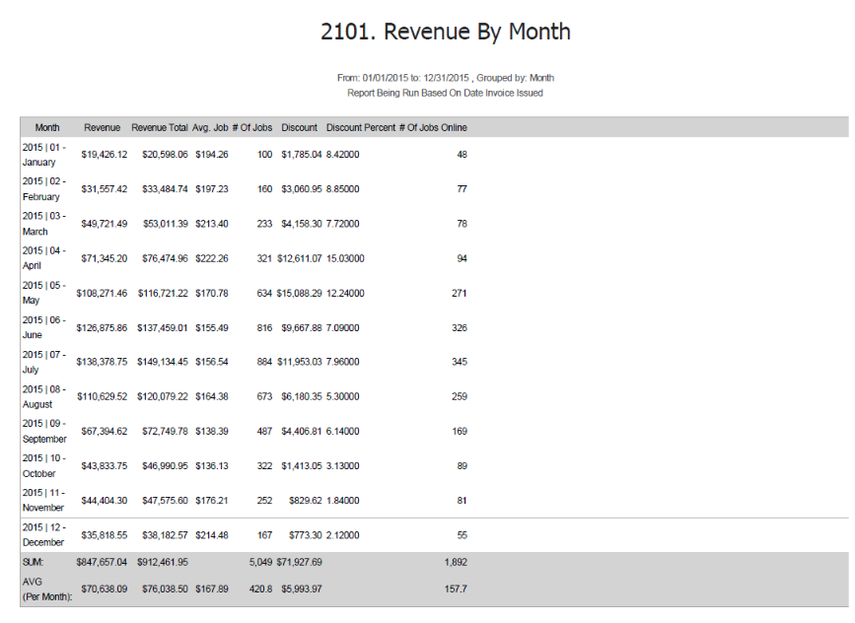The width and height of the screenshot is (855, 623).
Task: Click April discount percent 15.03000
Action: pos(345,258)
